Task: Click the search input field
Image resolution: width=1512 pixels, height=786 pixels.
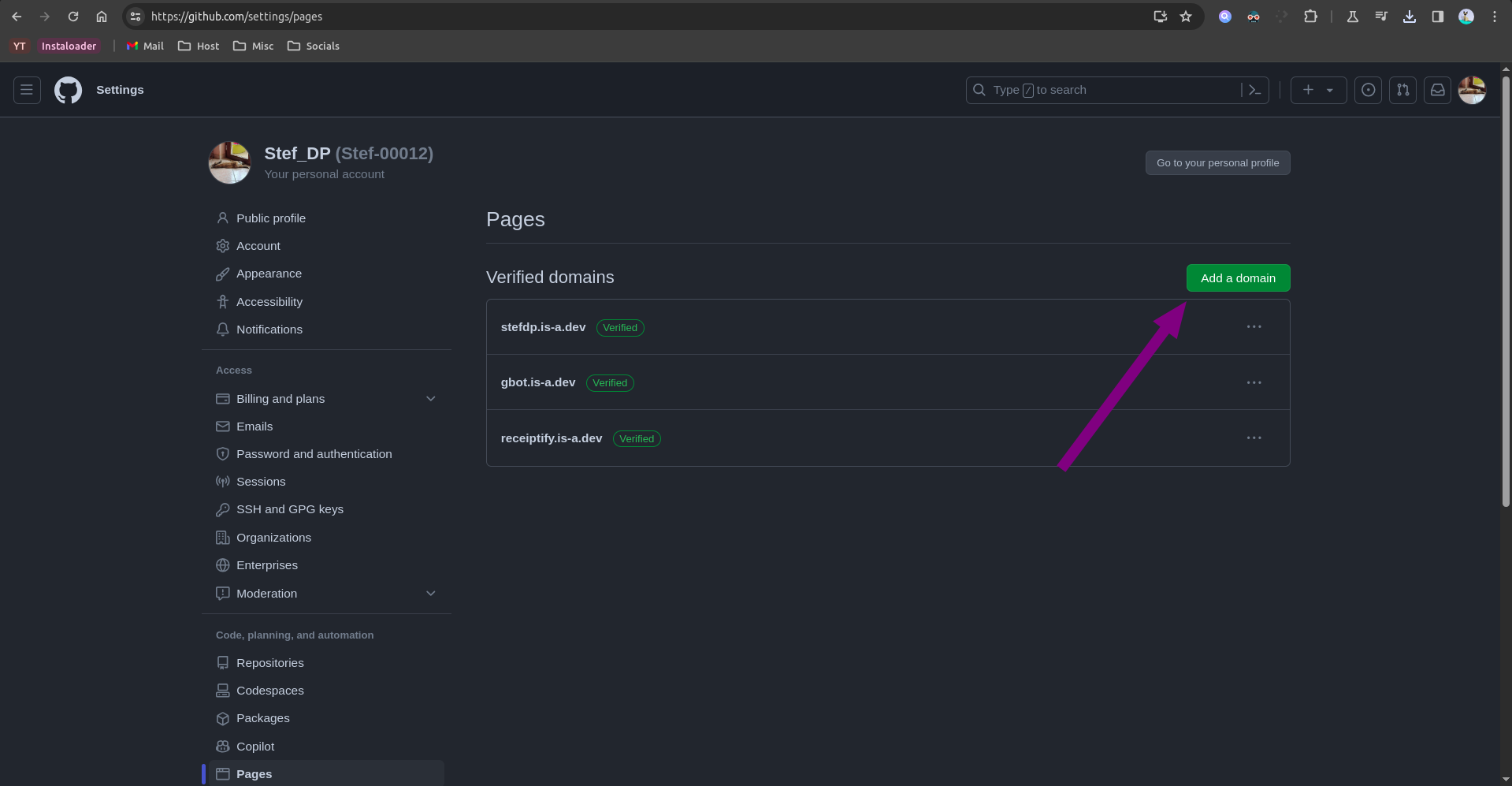Action: pos(1103,90)
